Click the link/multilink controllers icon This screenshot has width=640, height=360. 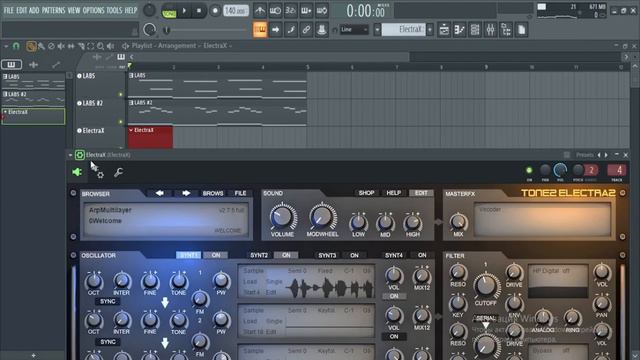306,30
